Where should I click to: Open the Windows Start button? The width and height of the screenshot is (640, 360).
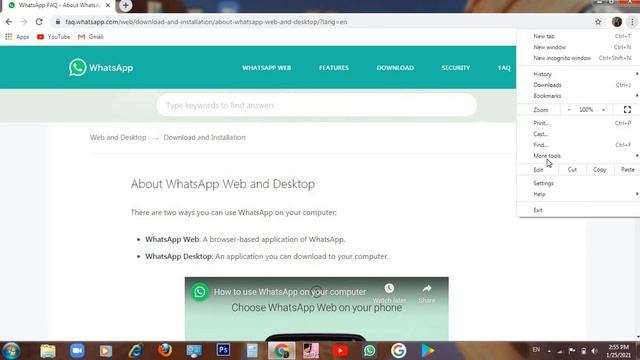11,351
